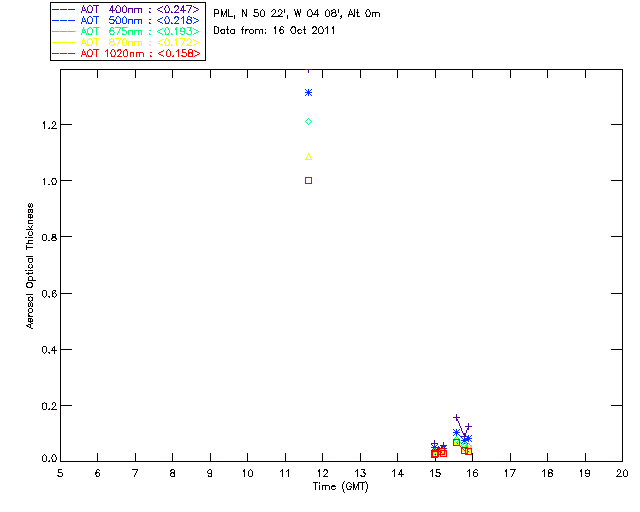Click x-axis tick label 16
Image resolution: width=640 pixels, height=512 pixels.
(472, 474)
